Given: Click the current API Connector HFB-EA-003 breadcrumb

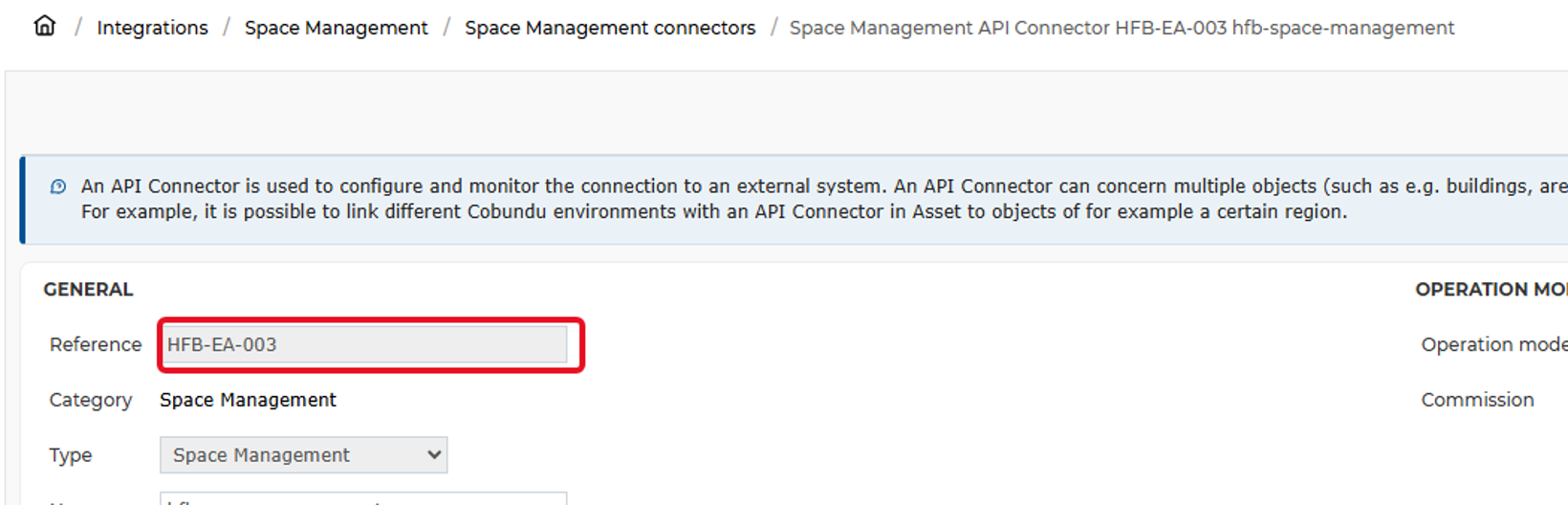Looking at the screenshot, I should [x=1122, y=28].
